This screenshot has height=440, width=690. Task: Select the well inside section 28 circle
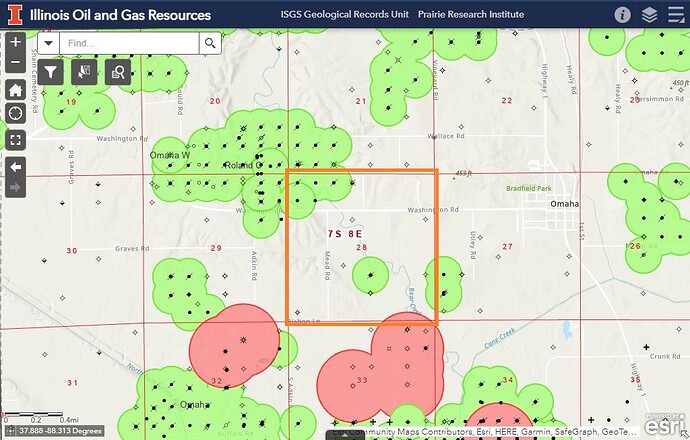click(x=371, y=275)
